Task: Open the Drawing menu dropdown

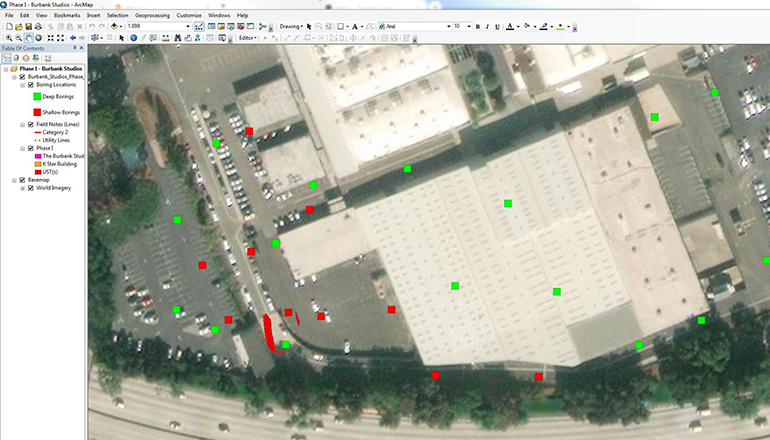Action: click(291, 27)
